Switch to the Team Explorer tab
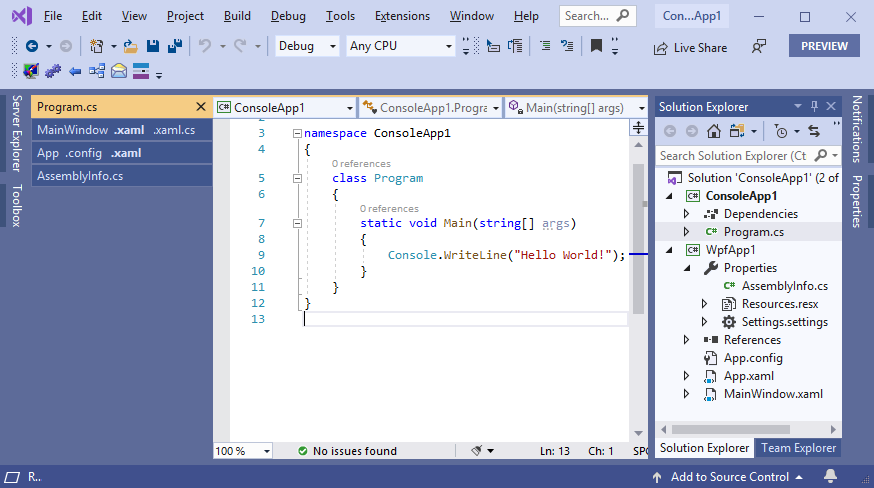The height and width of the screenshot is (488, 874). (799, 448)
